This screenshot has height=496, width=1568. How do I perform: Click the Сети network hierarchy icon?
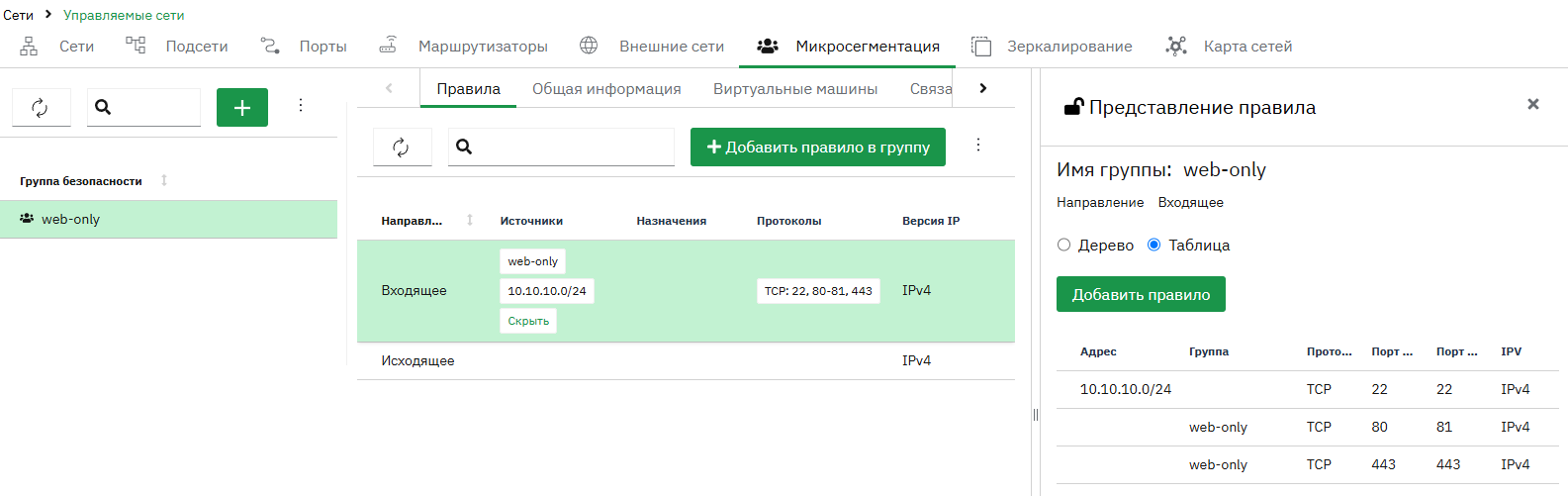coord(29,46)
